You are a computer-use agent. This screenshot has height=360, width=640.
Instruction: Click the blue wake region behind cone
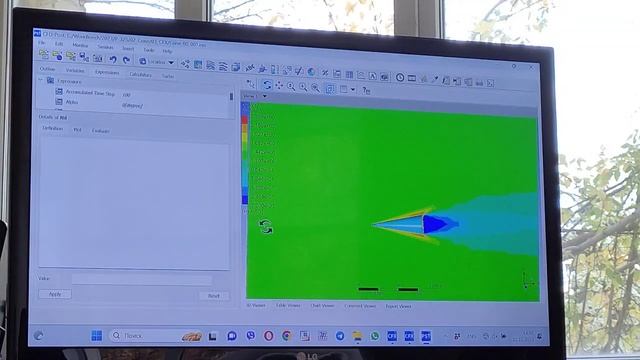click(x=435, y=224)
